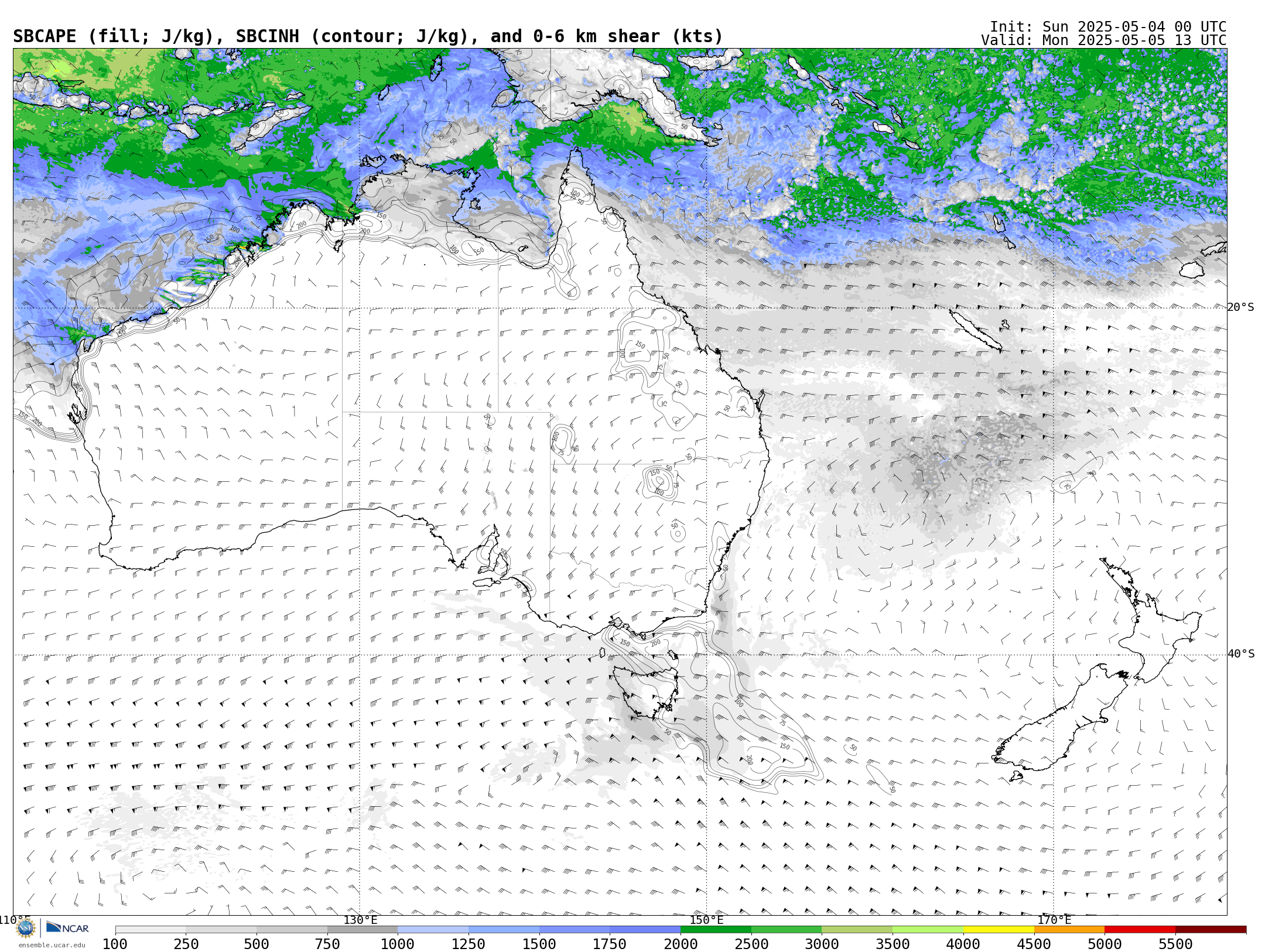Click the colorbar label '1500'

click(539, 944)
